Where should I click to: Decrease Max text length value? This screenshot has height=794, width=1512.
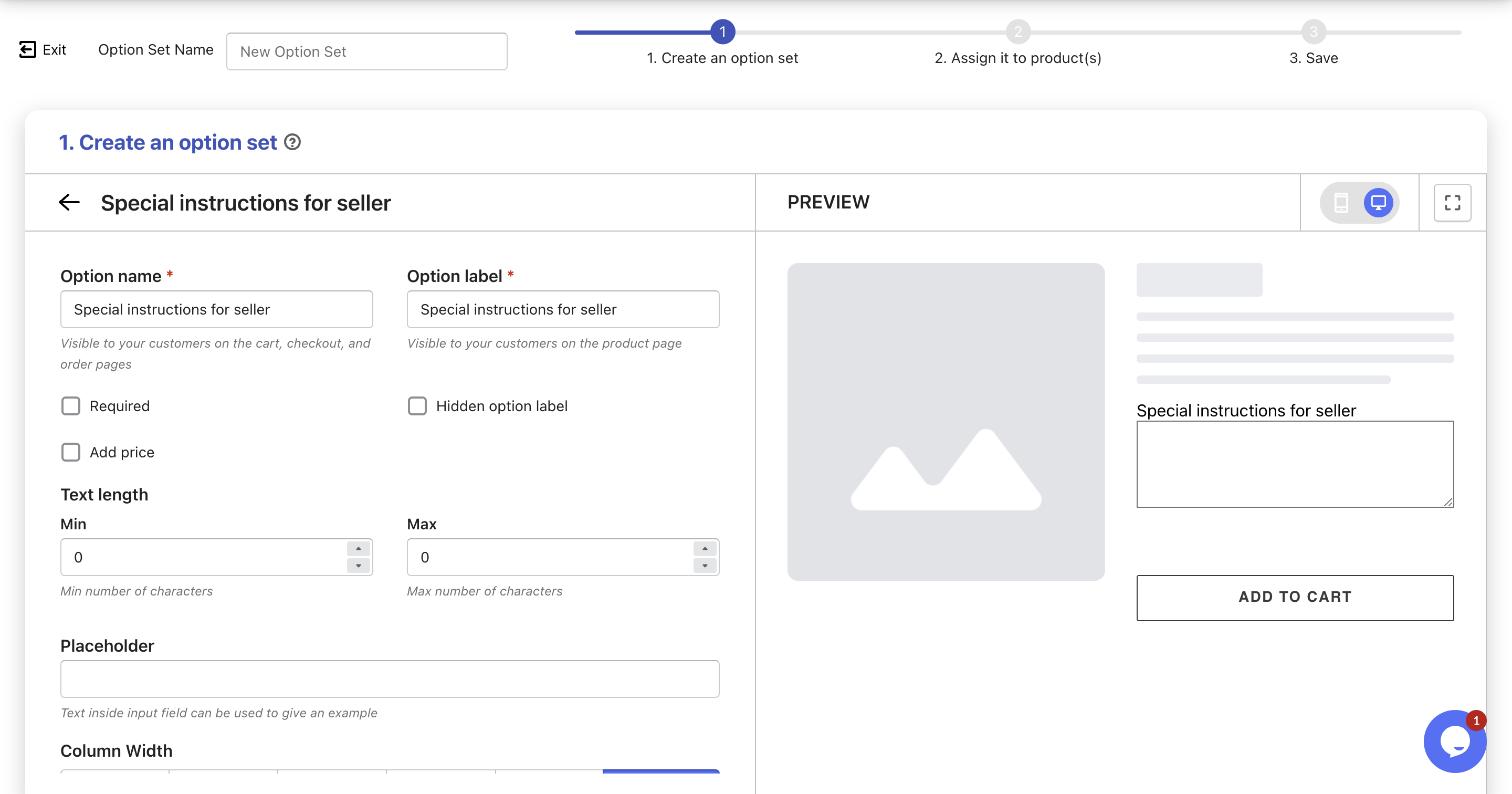[705, 566]
